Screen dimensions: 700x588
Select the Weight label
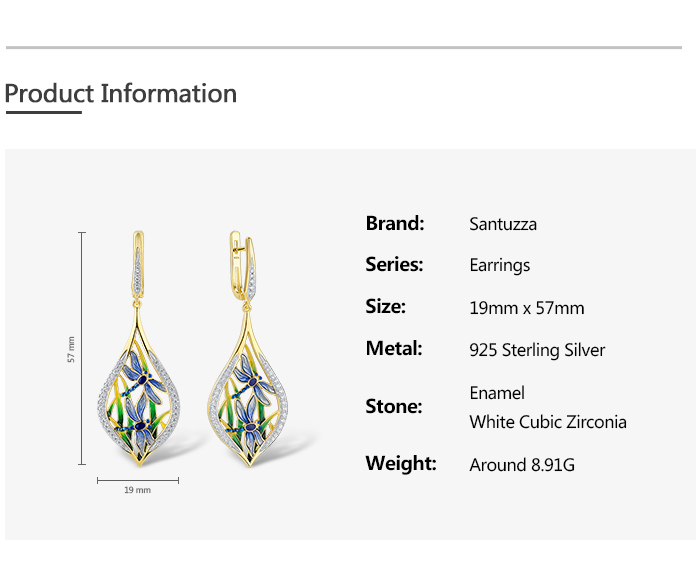pyautogui.click(x=401, y=463)
